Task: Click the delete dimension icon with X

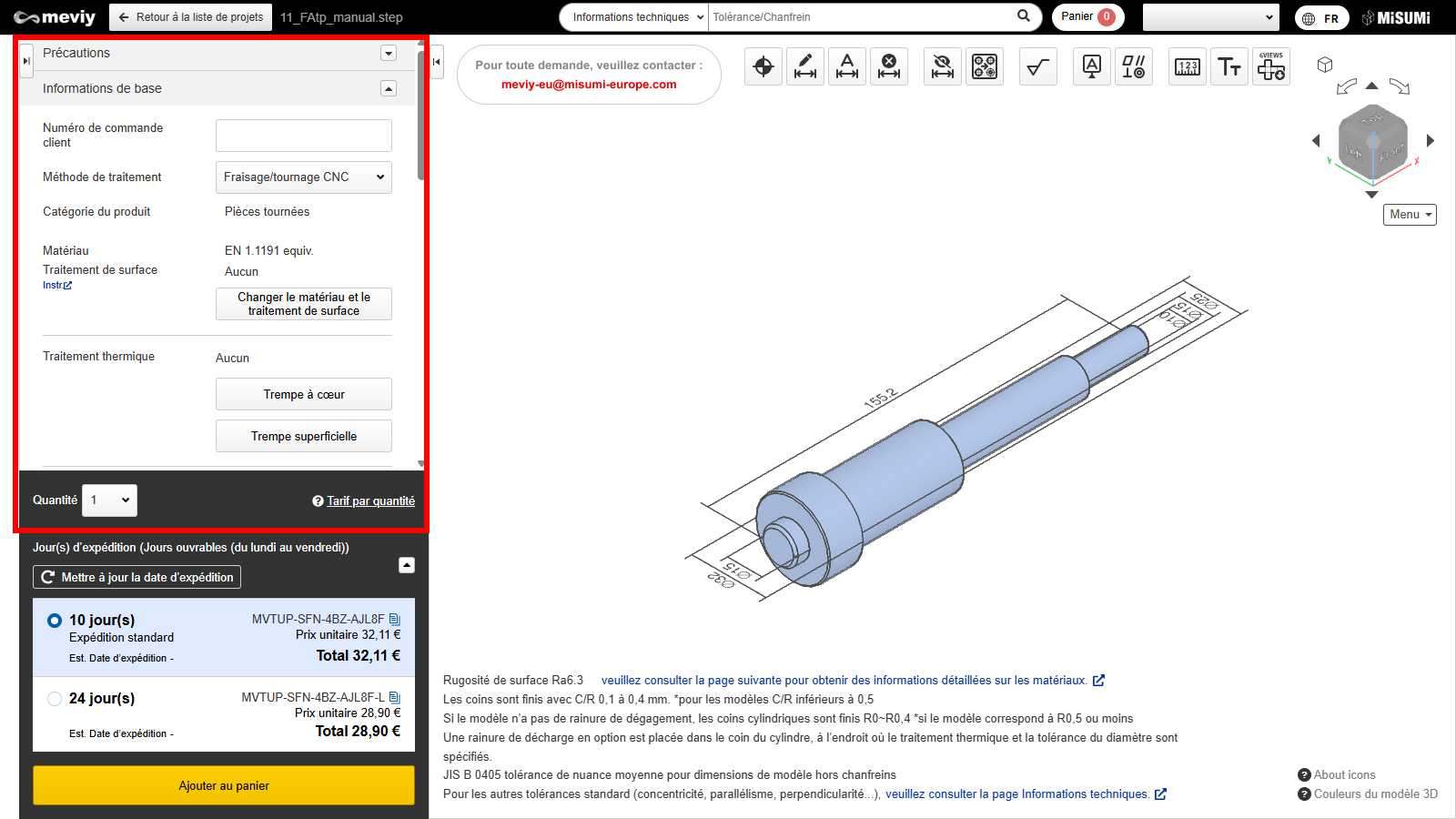Action: coord(889,66)
